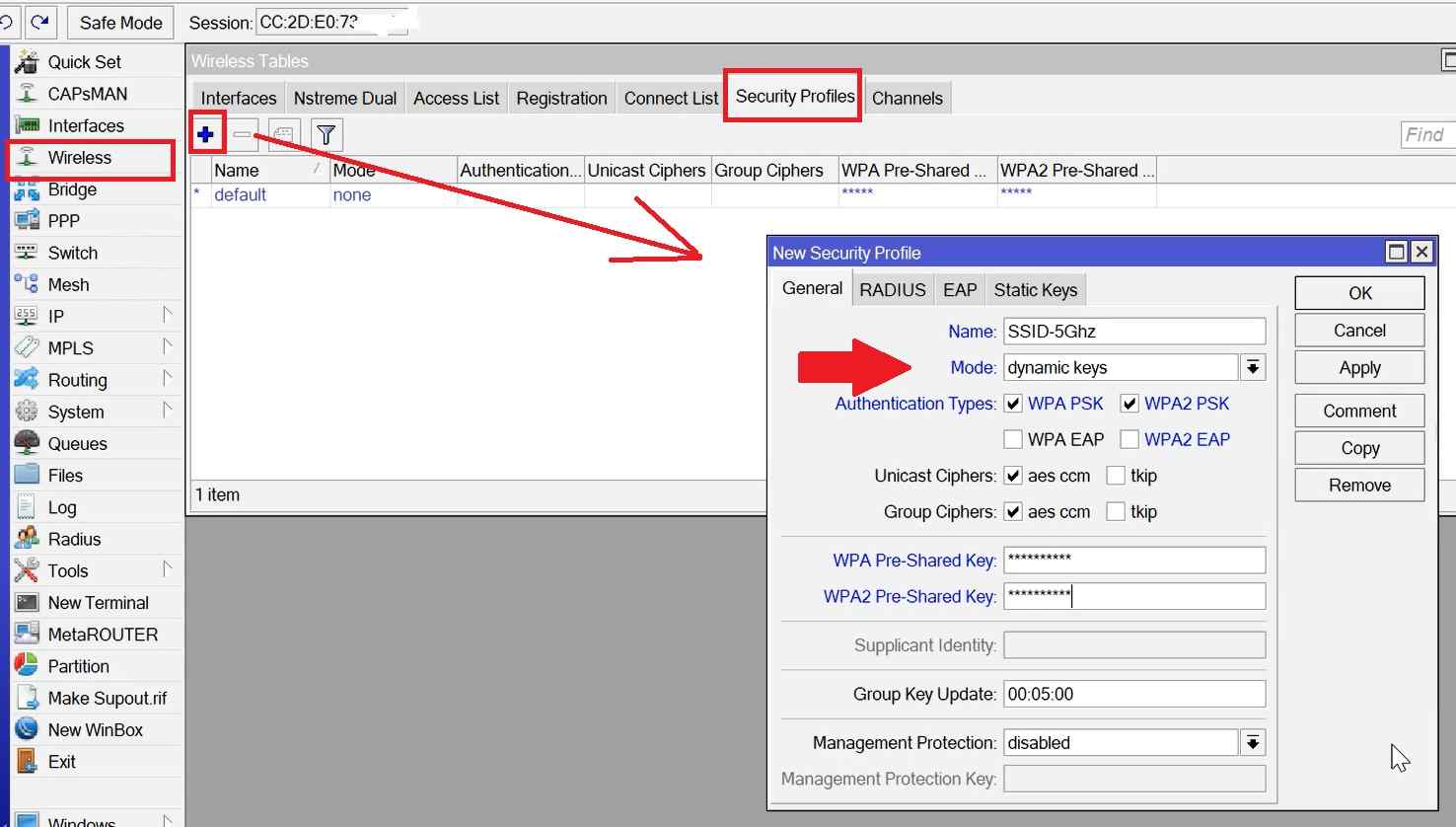Image resolution: width=1456 pixels, height=827 pixels.
Task: Open the Queues tree icon
Action: pyautogui.click(x=27, y=443)
